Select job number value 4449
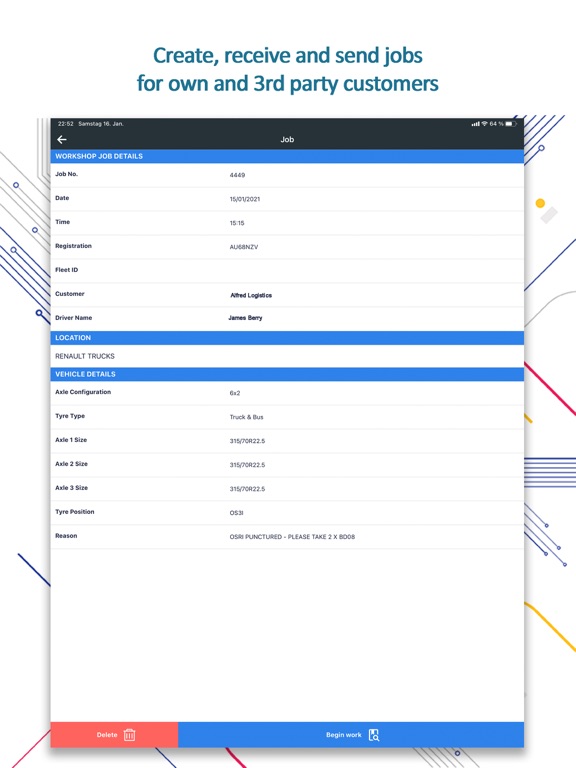The image size is (576, 768). click(237, 175)
